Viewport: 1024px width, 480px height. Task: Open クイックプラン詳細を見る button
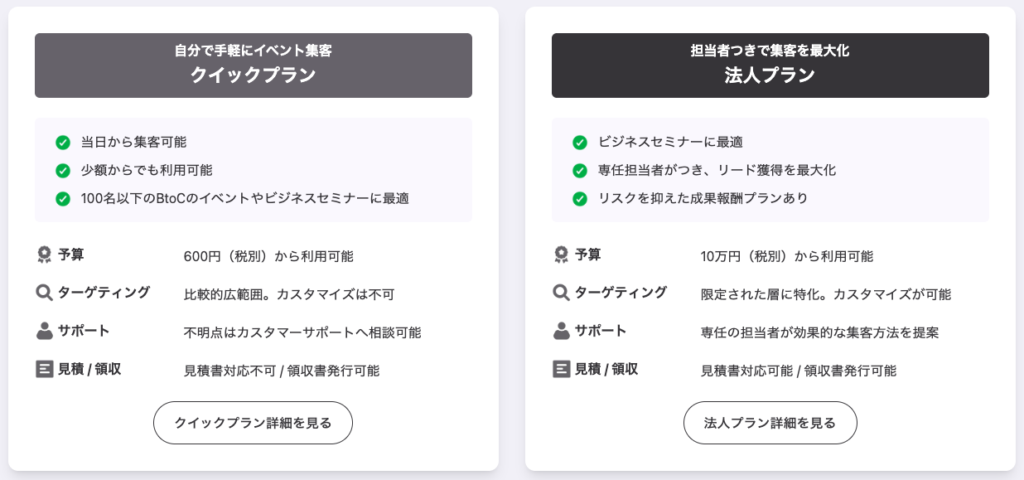252,423
